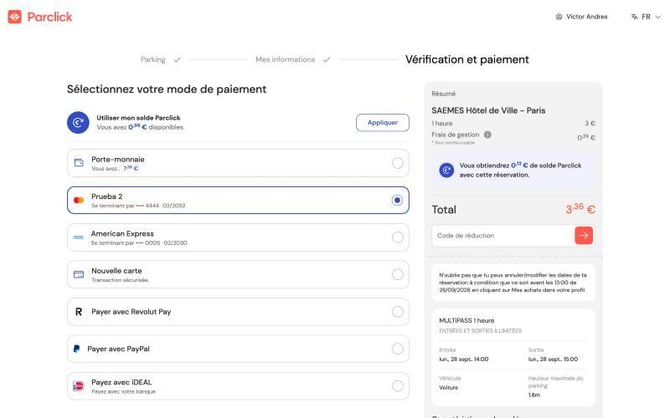Click the Revolut R icon

[79, 312]
